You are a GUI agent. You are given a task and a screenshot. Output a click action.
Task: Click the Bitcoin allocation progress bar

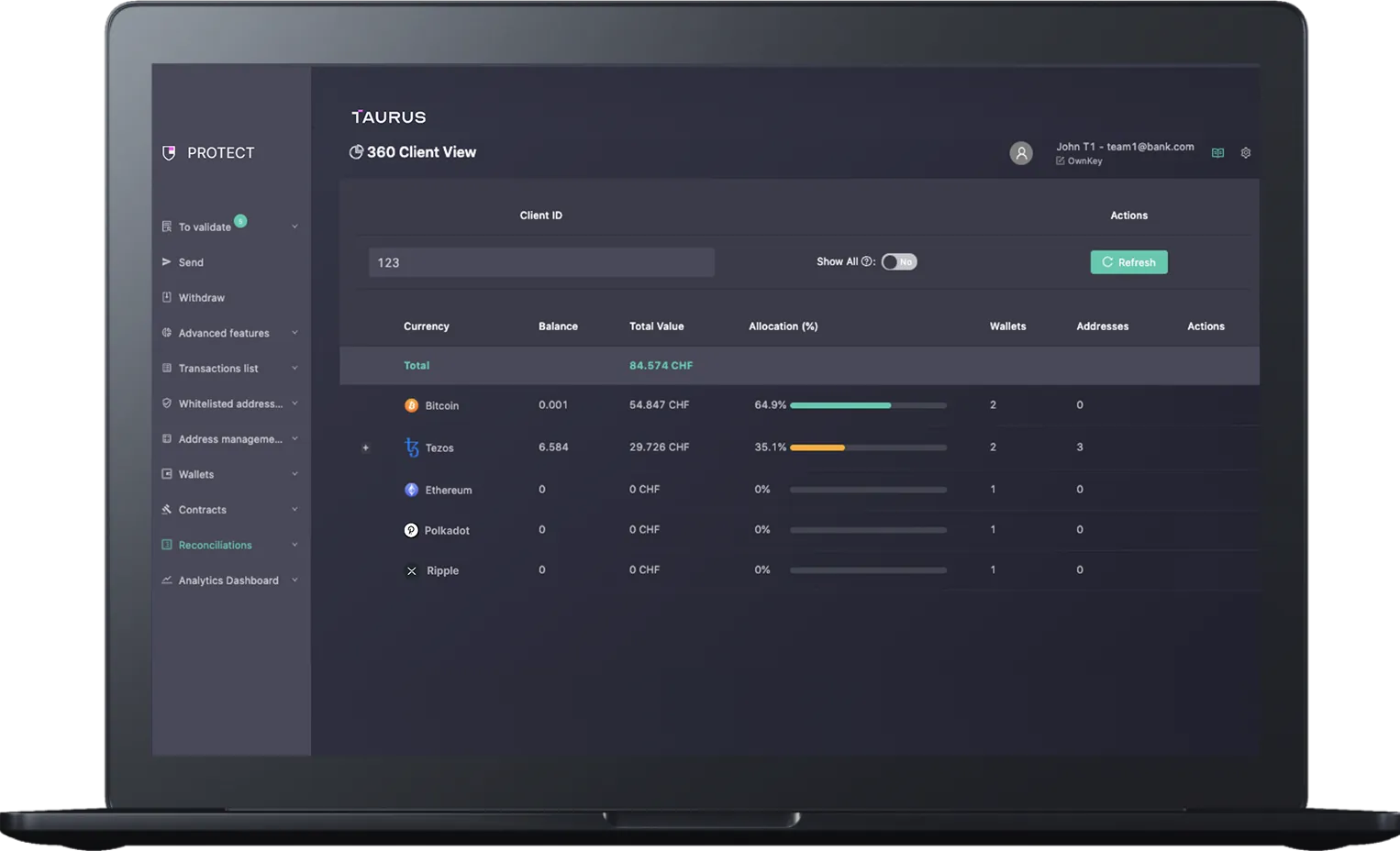(x=867, y=405)
